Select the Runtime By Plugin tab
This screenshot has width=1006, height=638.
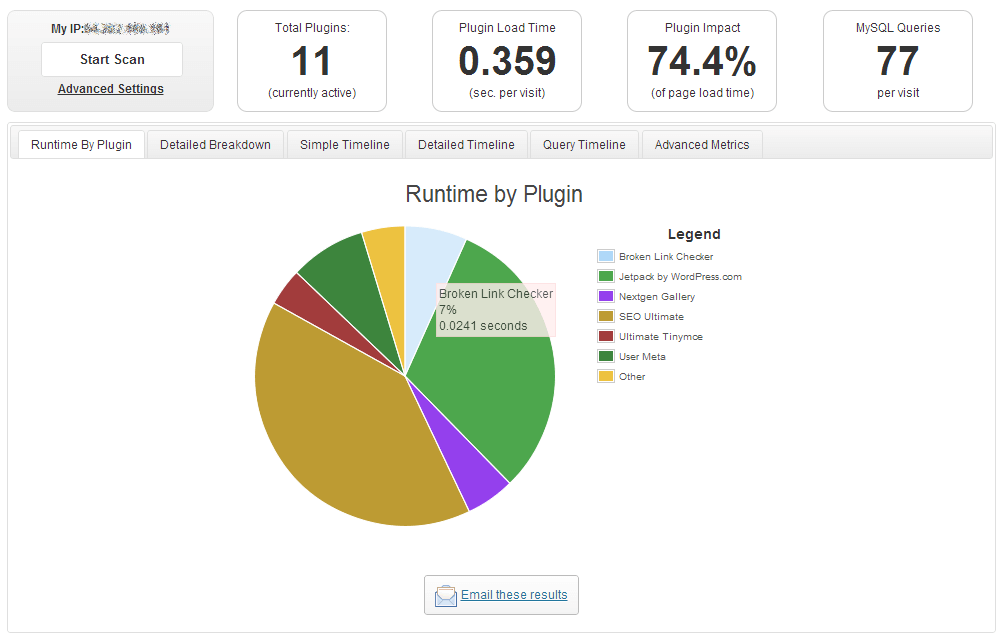tap(80, 144)
